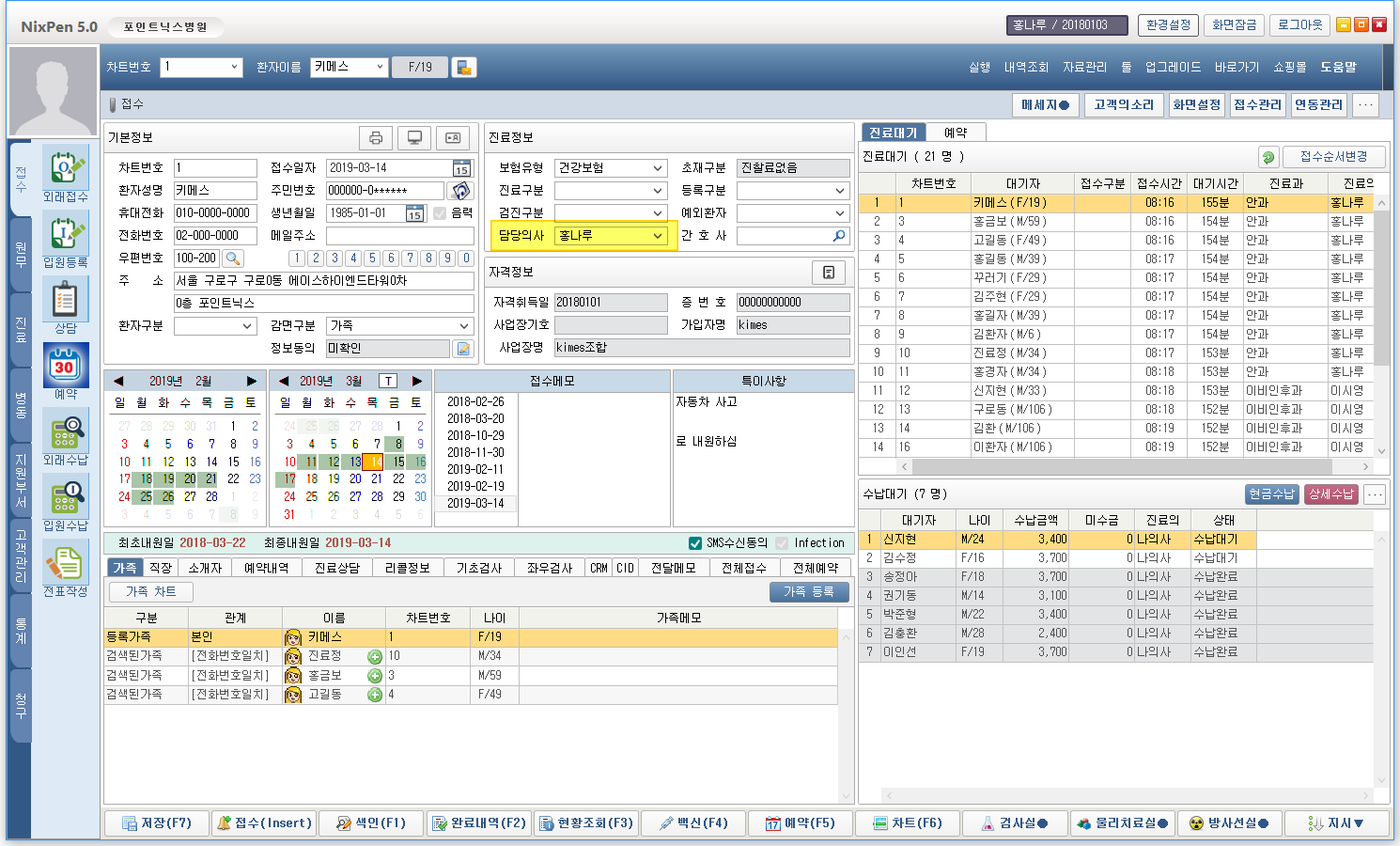Open 외래접수 icon in left sidebar
The width and height of the screenshot is (1400, 846).
point(65,169)
